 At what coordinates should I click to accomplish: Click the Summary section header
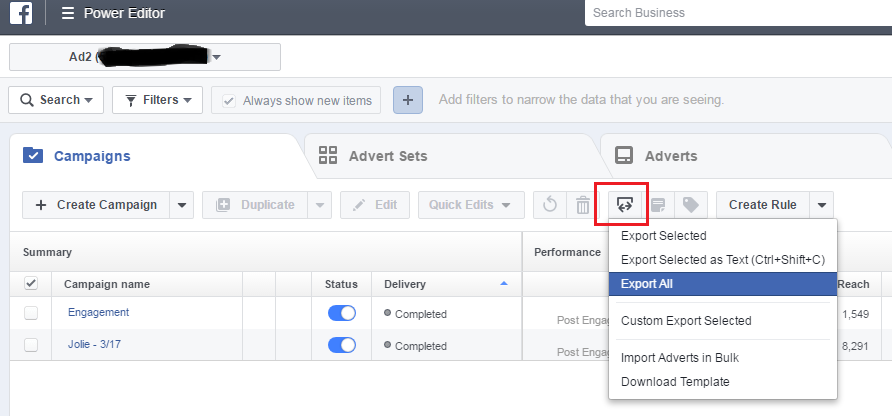pyautogui.click(x=47, y=252)
